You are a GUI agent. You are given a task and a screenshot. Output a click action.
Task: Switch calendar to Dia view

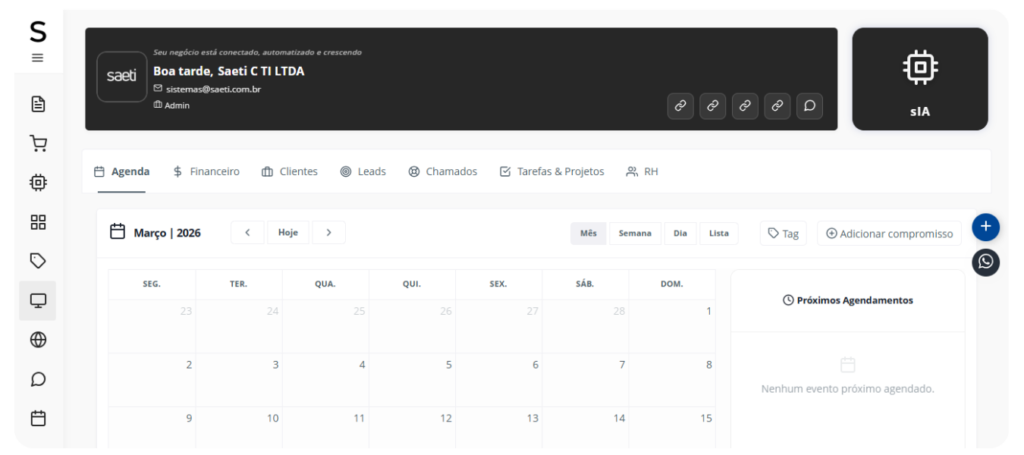pos(680,233)
